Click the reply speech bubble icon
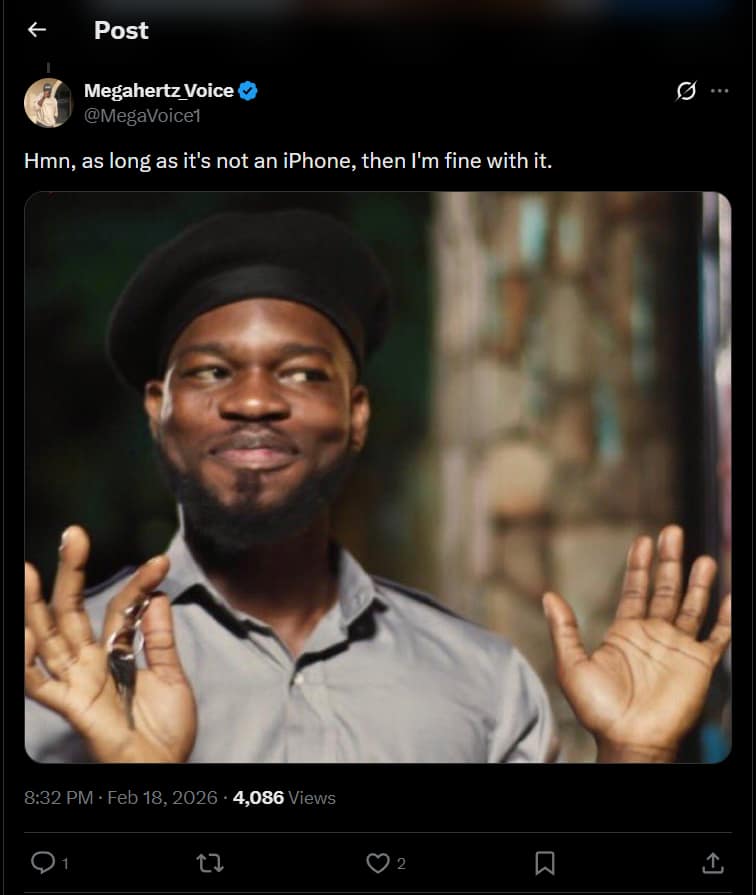The height and width of the screenshot is (895, 756). tap(43, 862)
